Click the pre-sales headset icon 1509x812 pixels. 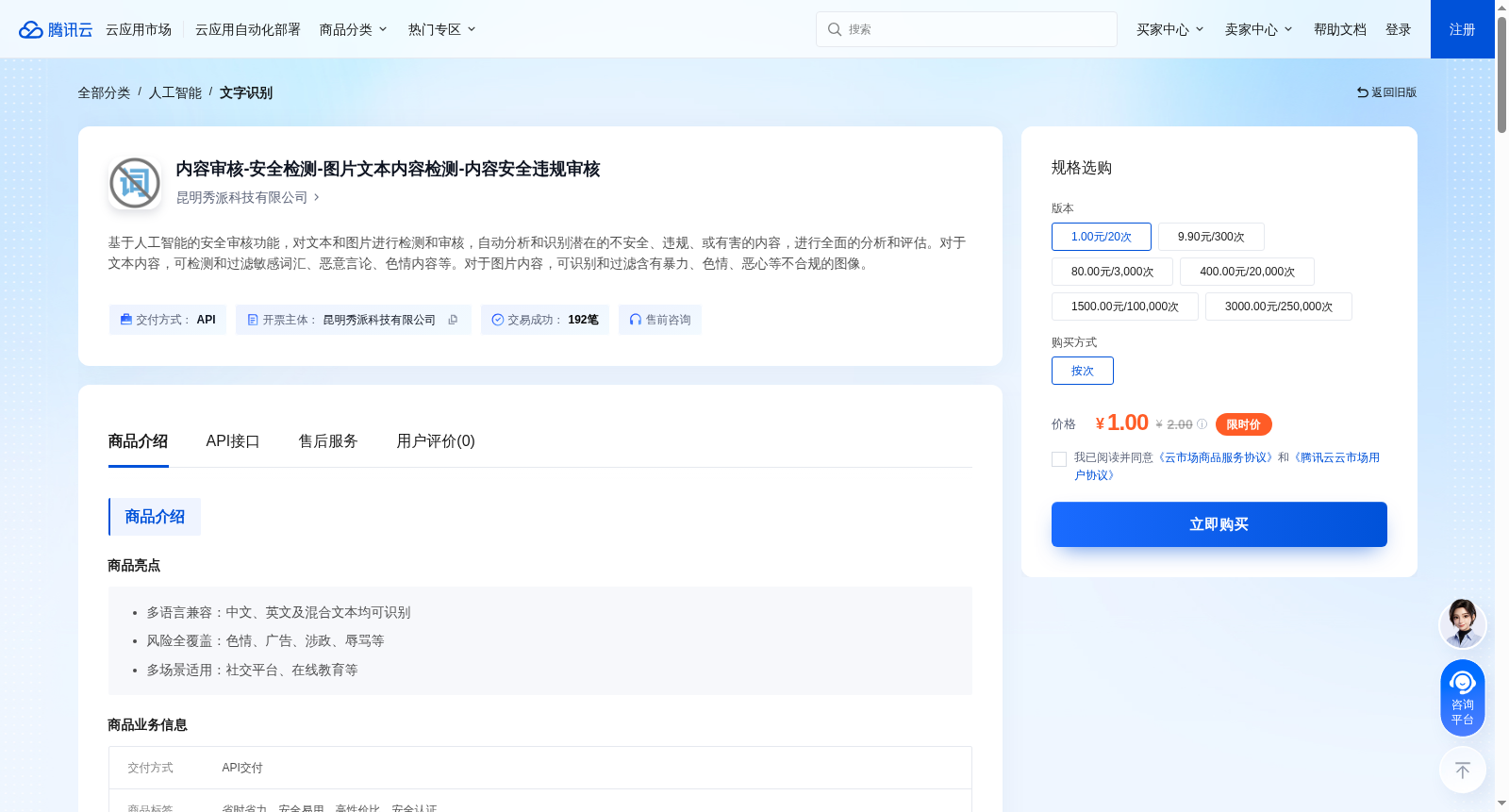click(636, 320)
